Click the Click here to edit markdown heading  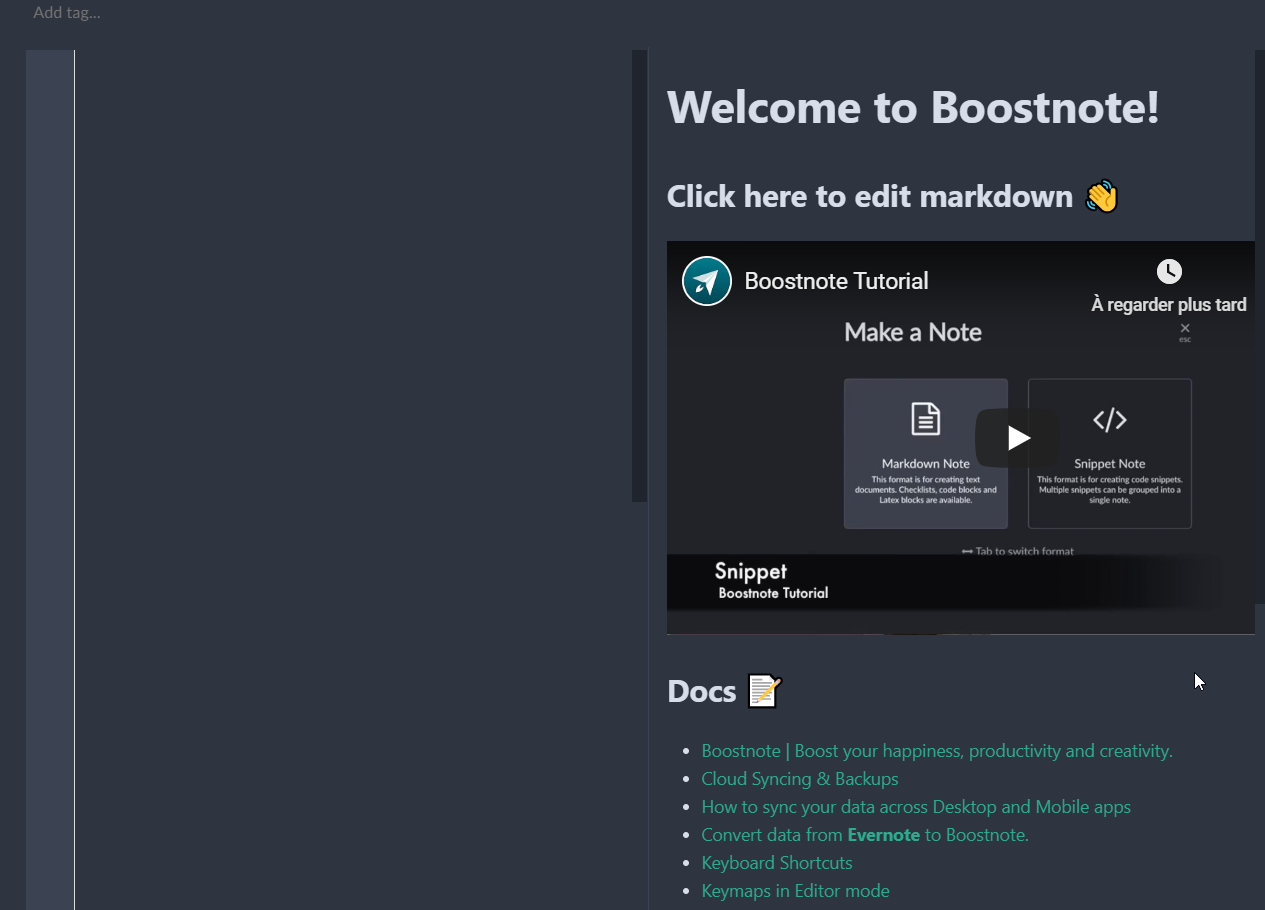870,196
